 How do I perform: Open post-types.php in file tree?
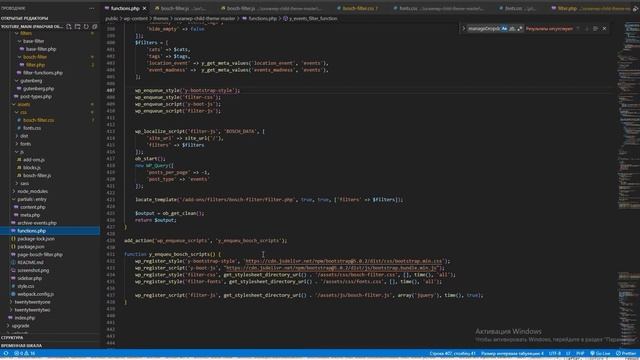click(33, 97)
